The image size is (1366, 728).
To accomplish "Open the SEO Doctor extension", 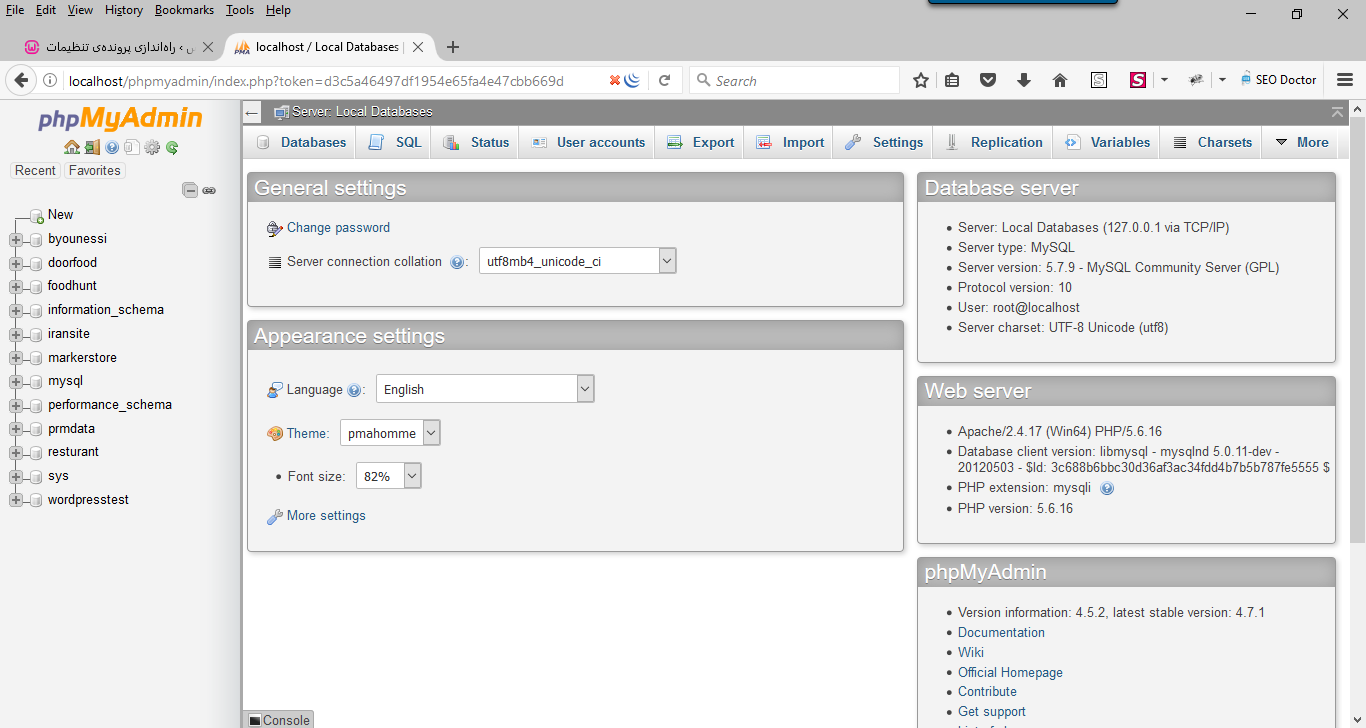I will click(x=1278, y=80).
